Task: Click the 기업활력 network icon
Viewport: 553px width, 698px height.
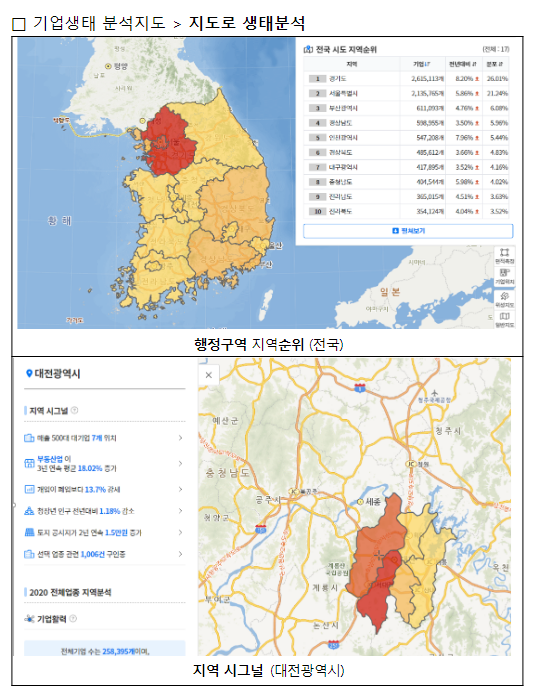Action: pos(29,618)
